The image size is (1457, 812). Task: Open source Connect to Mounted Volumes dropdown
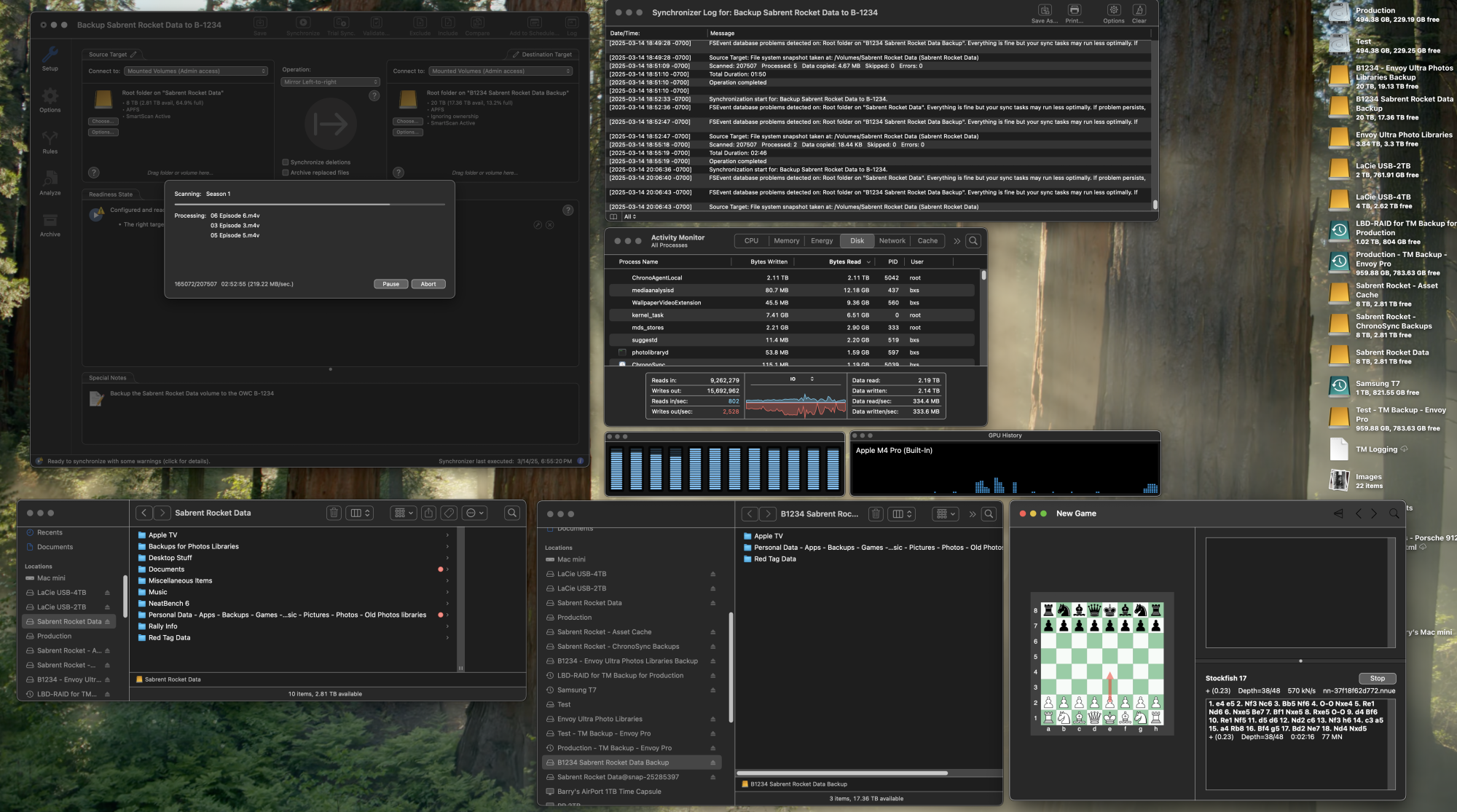coord(196,71)
